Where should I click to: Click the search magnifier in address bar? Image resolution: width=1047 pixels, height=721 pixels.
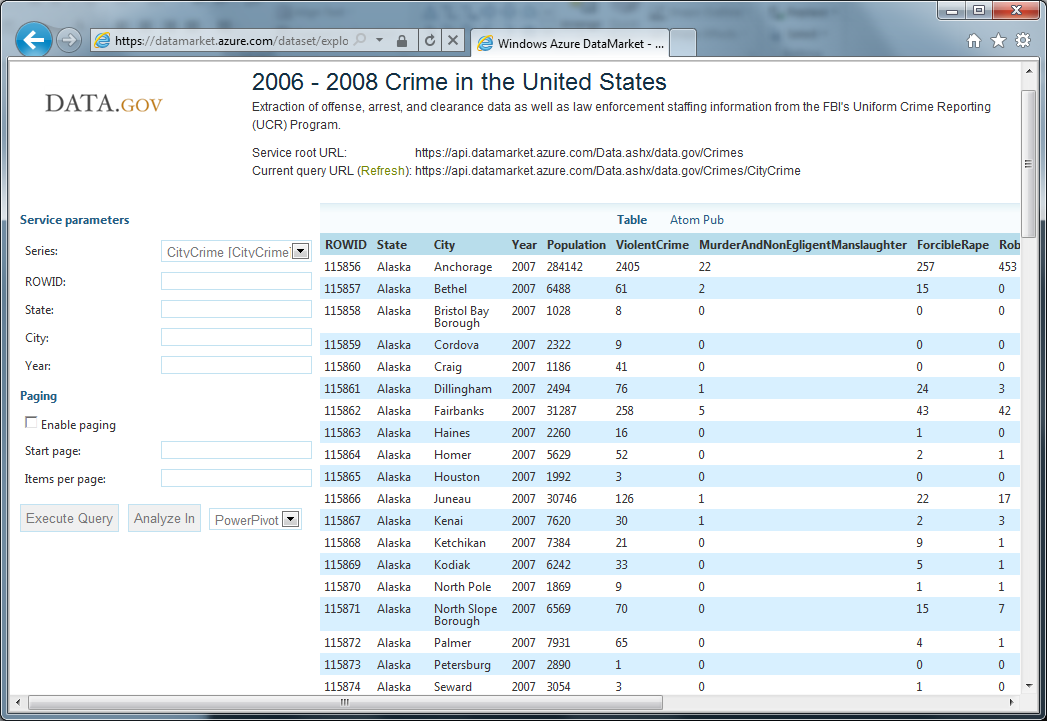pyautogui.click(x=360, y=40)
